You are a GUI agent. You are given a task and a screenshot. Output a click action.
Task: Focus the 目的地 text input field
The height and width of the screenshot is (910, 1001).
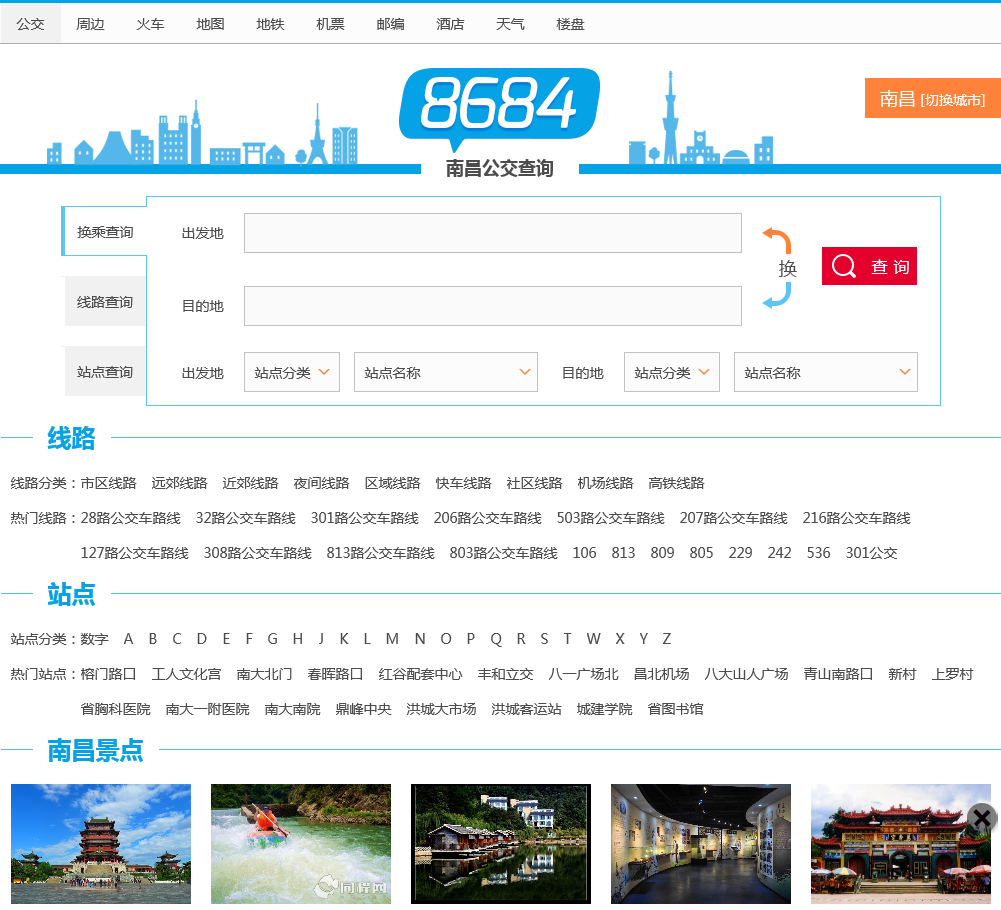pyautogui.click(x=492, y=306)
